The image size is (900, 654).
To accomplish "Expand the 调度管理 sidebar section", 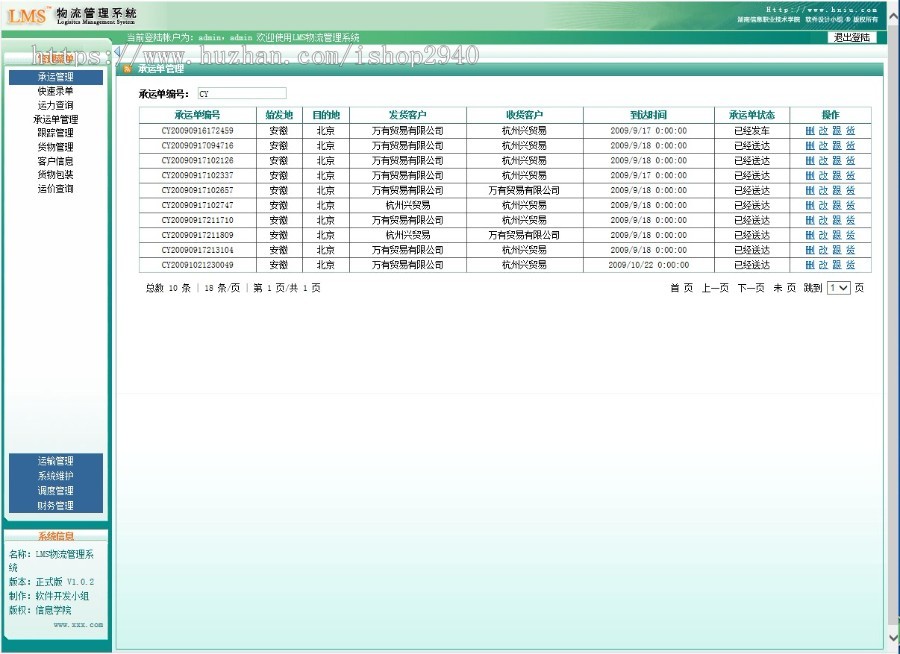I will click(x=56, y=490).
